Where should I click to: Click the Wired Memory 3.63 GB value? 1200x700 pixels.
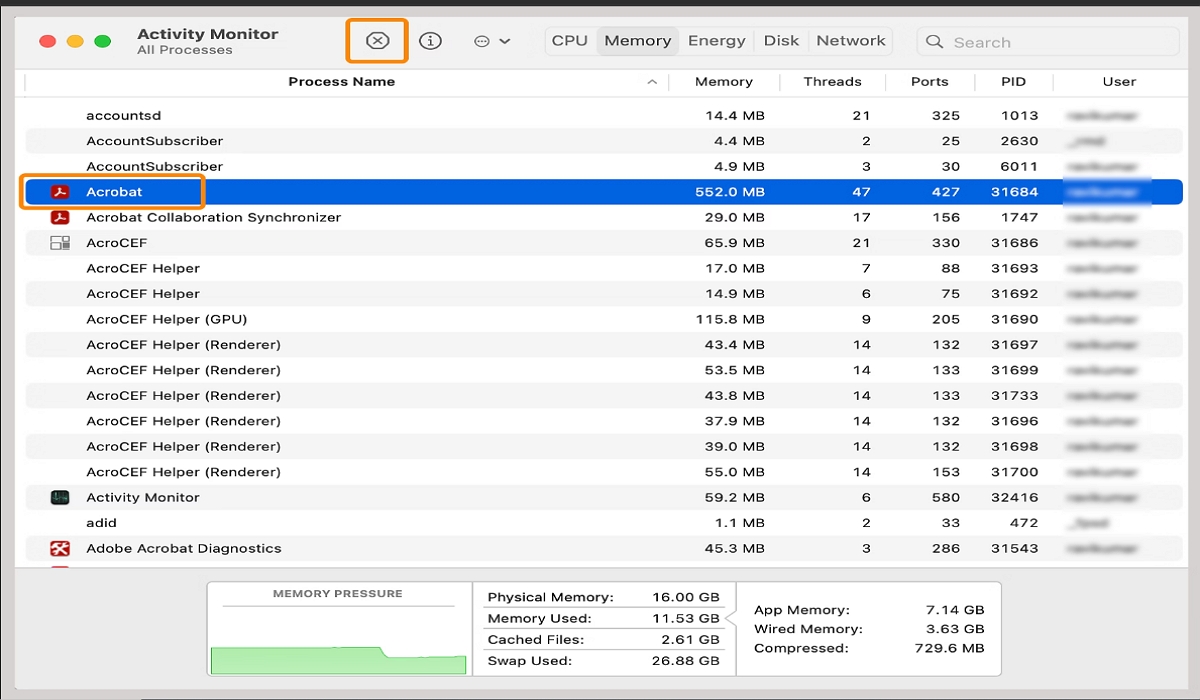(956, 629)
